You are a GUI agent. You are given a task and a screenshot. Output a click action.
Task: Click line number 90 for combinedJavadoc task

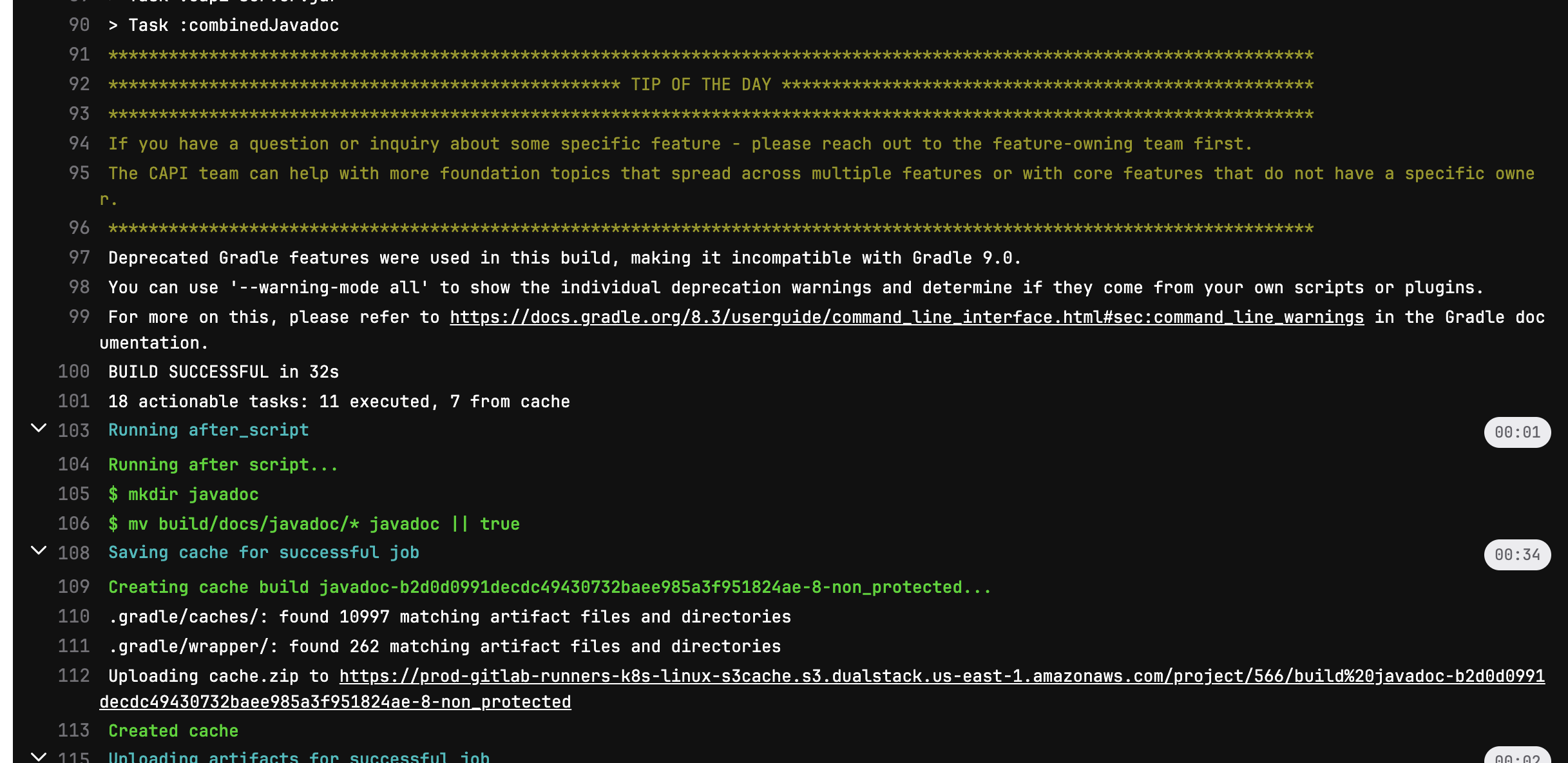click(x=79, y=25)
